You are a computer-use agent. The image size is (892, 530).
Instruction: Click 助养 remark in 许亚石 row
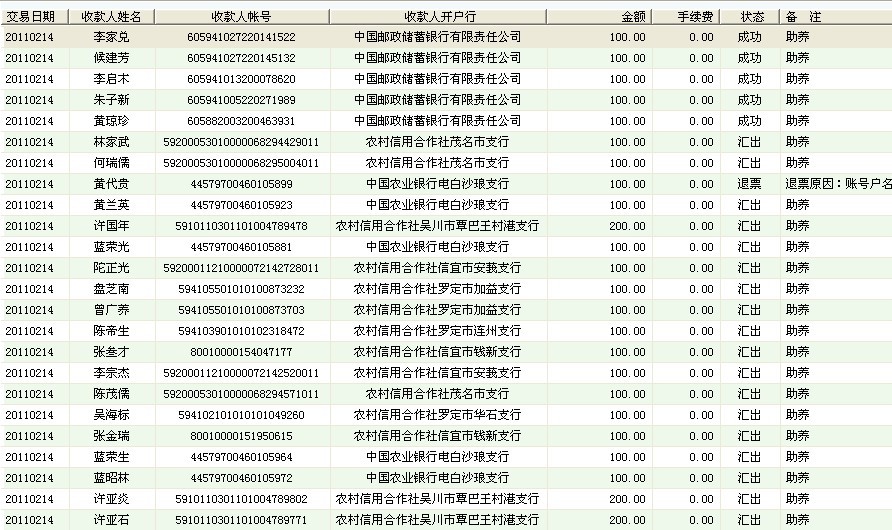coord(797,520)
